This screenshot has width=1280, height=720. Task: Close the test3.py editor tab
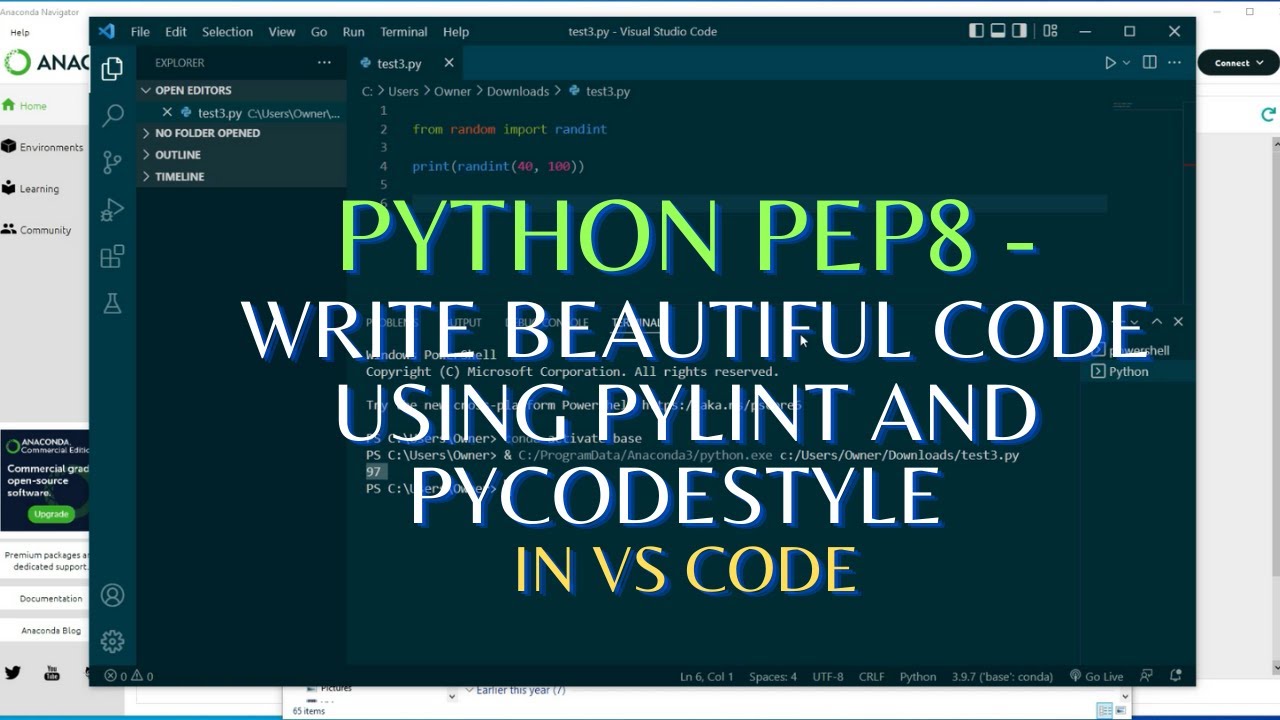[449, 63]
